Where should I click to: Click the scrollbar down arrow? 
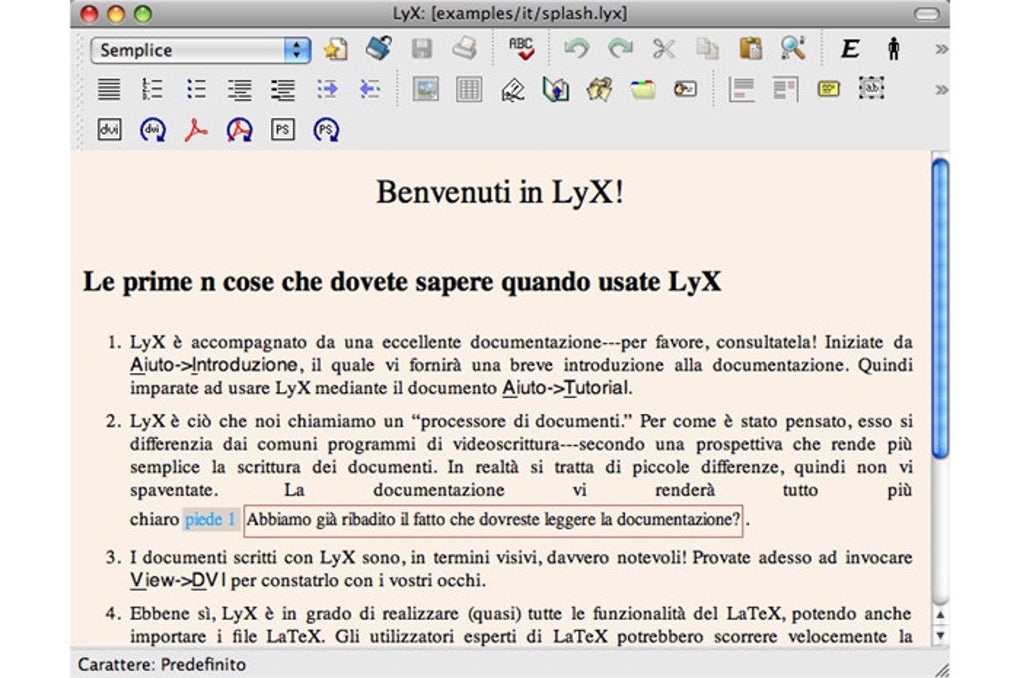click(940, 635)
